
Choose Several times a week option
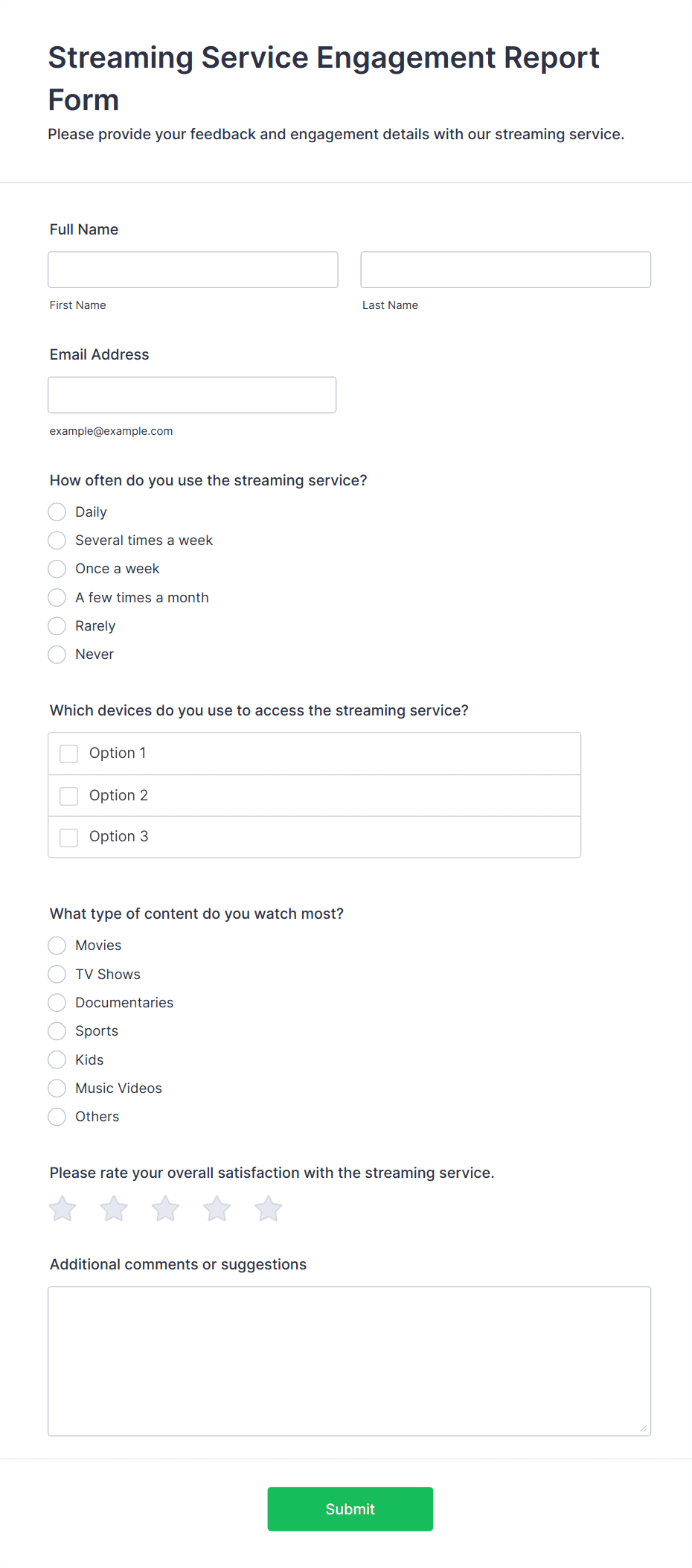57,541
